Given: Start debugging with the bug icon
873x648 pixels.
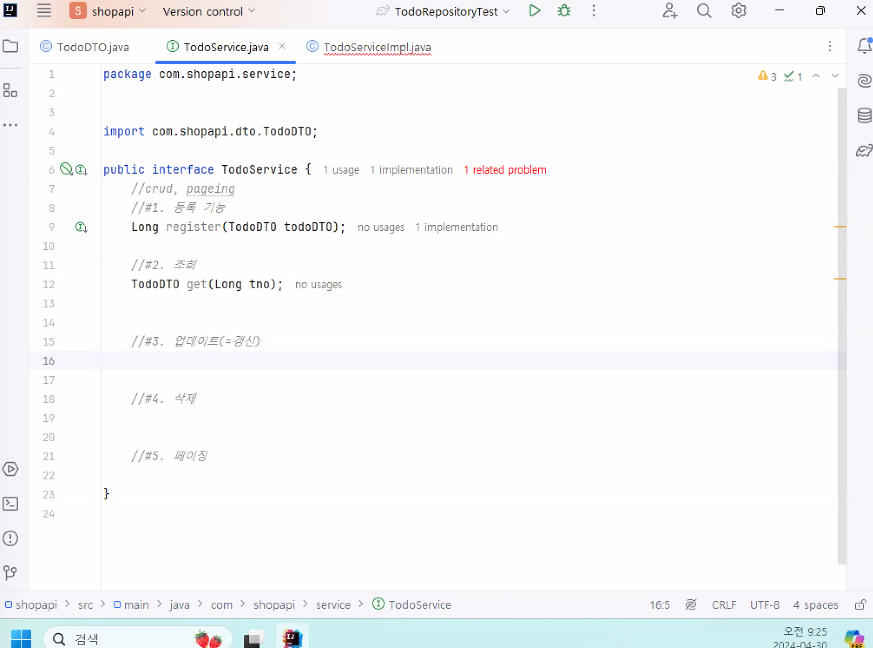Looking at the screenshot, I should coord(562,10).
